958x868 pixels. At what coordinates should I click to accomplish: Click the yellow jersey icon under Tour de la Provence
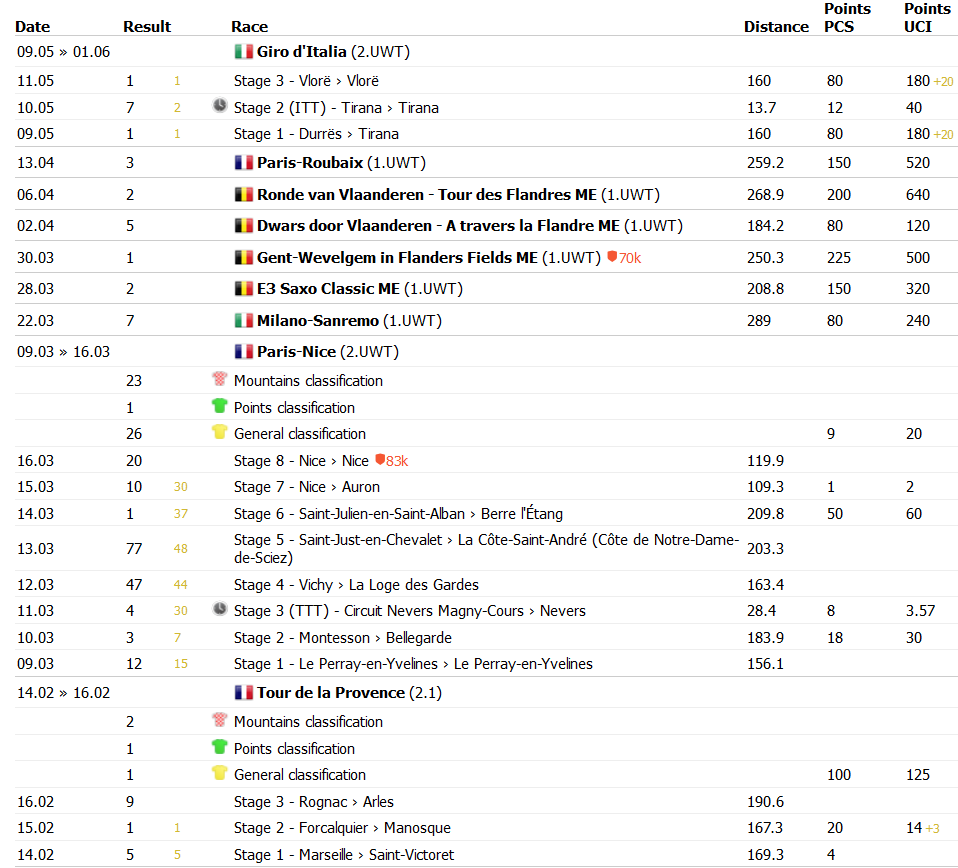219,773
